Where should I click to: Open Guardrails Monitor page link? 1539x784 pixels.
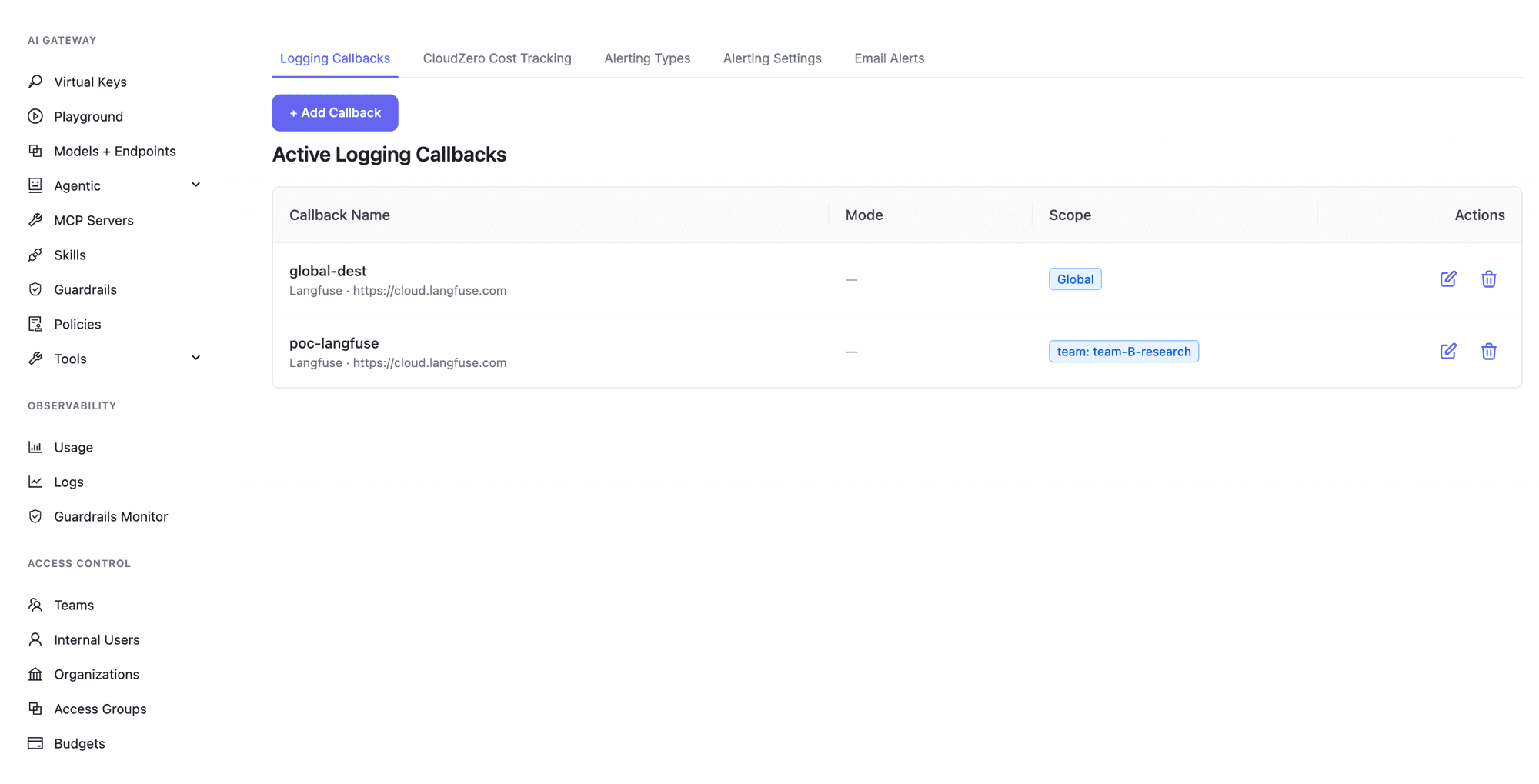coord(111,516)
